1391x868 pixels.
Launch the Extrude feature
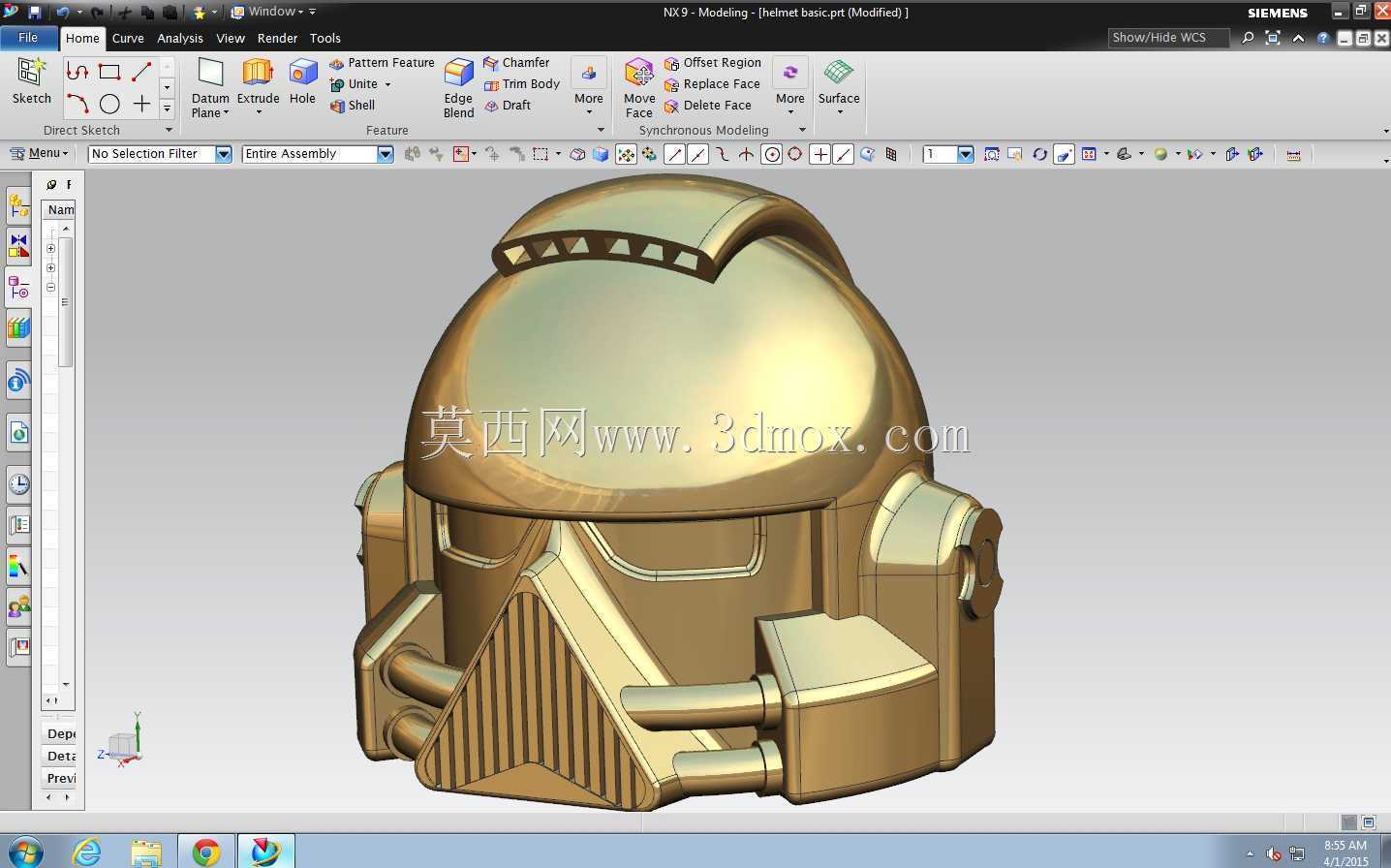(259, 85)
